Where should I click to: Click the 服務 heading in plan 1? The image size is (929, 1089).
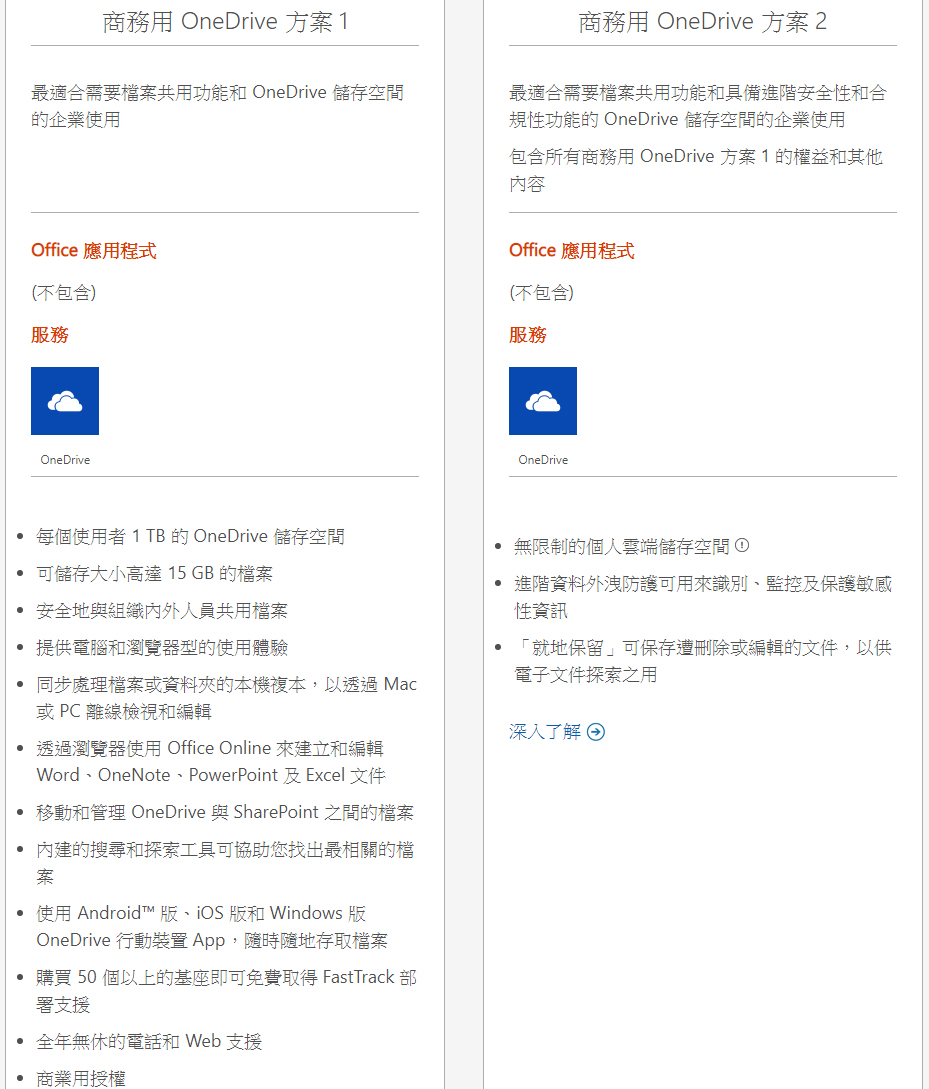tap(50, 335)
